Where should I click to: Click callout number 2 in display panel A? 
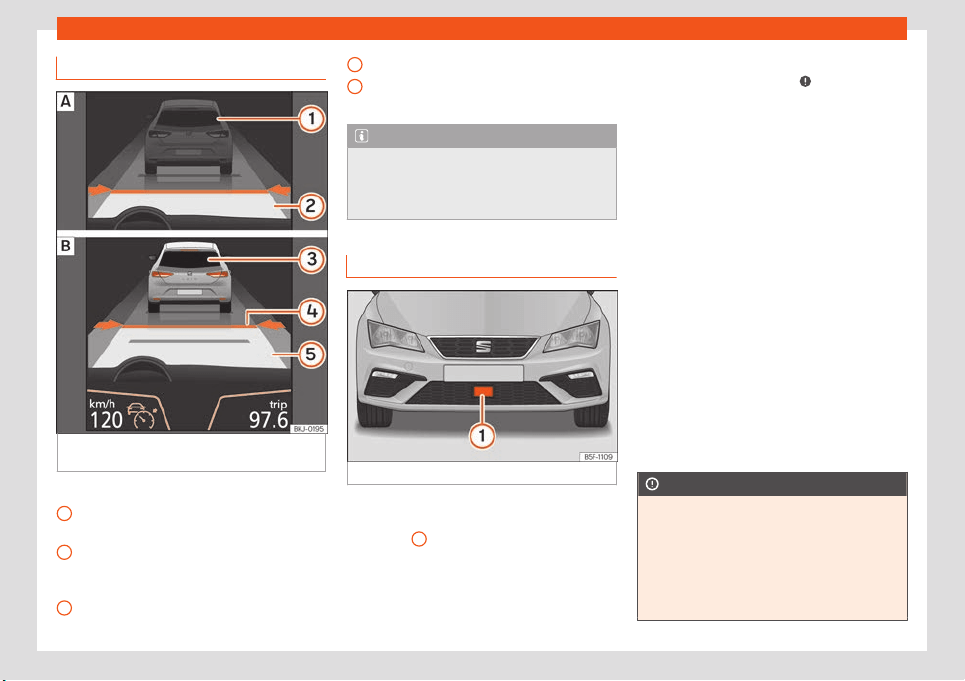(311, 205)
